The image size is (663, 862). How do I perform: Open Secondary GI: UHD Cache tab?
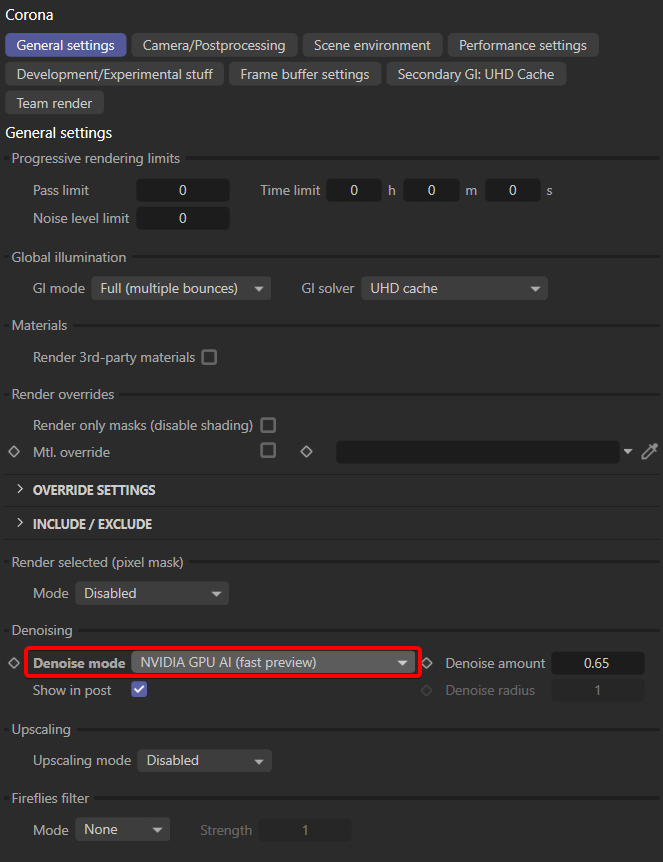coord(476,74)
